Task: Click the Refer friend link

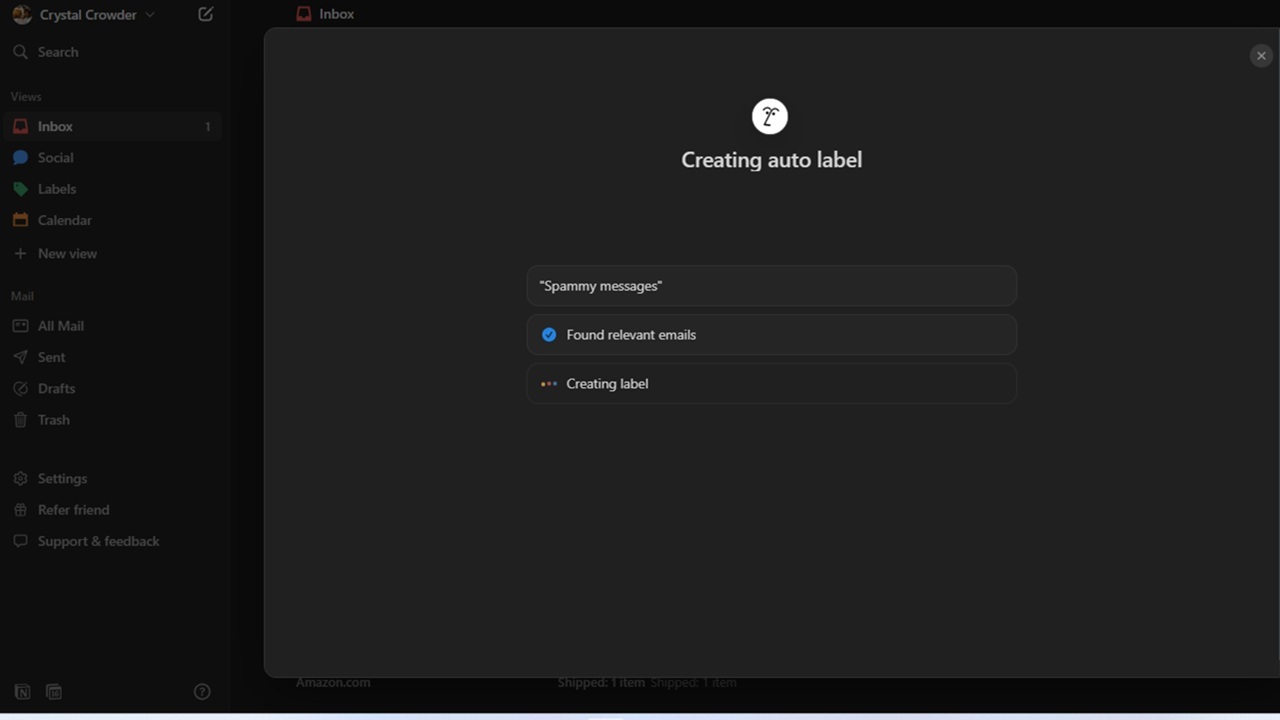Action: pyautogui.click(x=73, y=510)
